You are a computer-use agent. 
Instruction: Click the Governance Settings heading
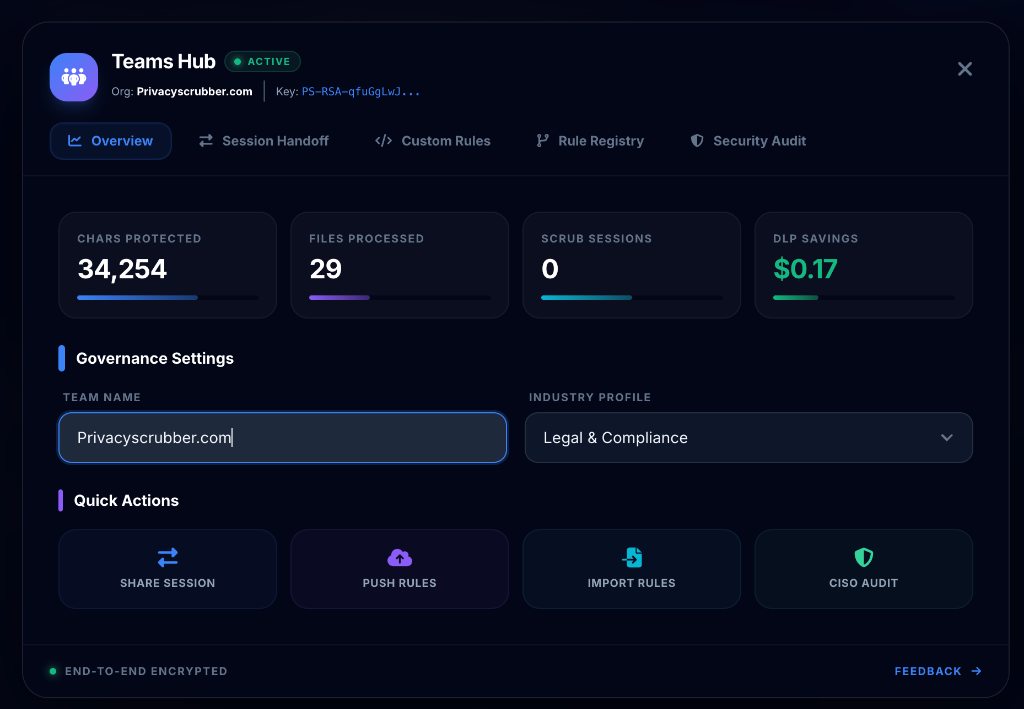point(155,358)
